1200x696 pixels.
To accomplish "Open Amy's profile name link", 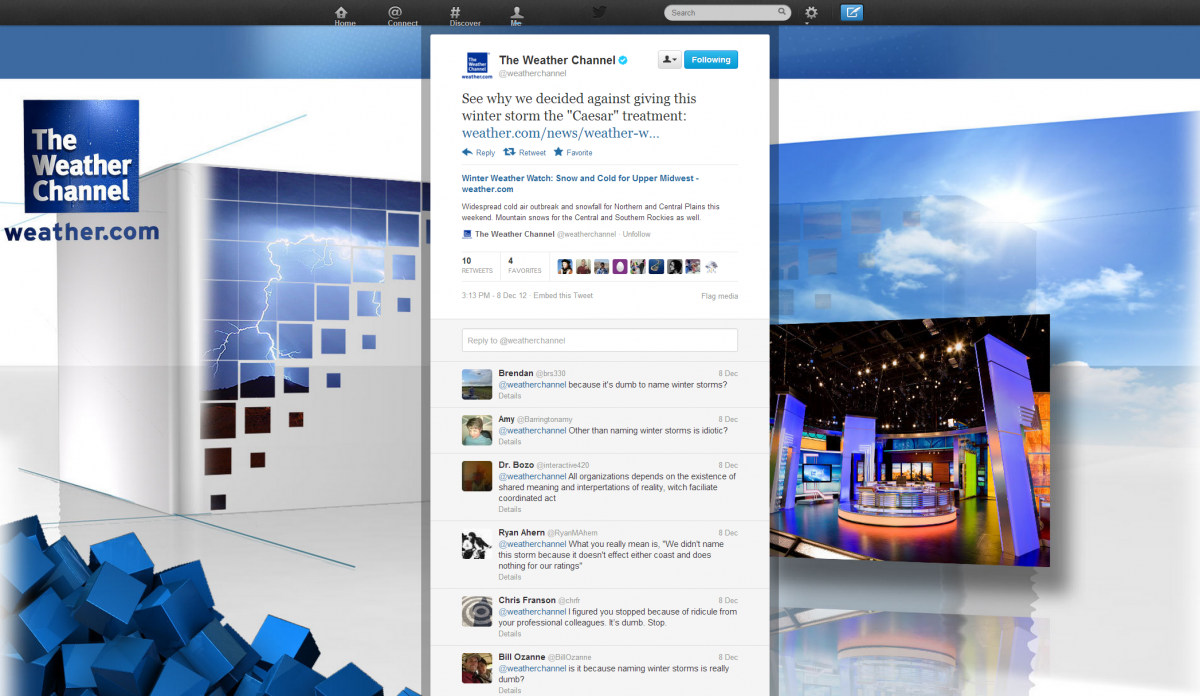I will tap(506, 419).
